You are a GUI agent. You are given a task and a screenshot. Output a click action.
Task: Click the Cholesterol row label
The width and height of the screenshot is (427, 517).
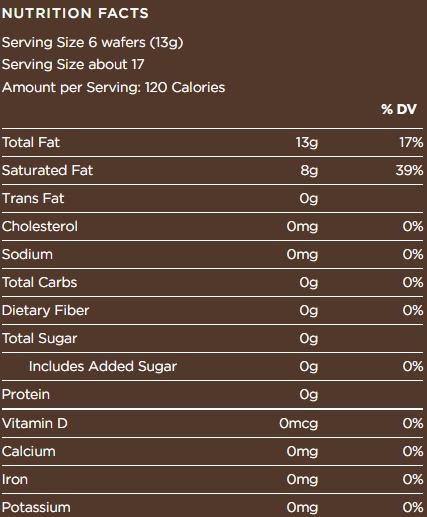[40, 226]
